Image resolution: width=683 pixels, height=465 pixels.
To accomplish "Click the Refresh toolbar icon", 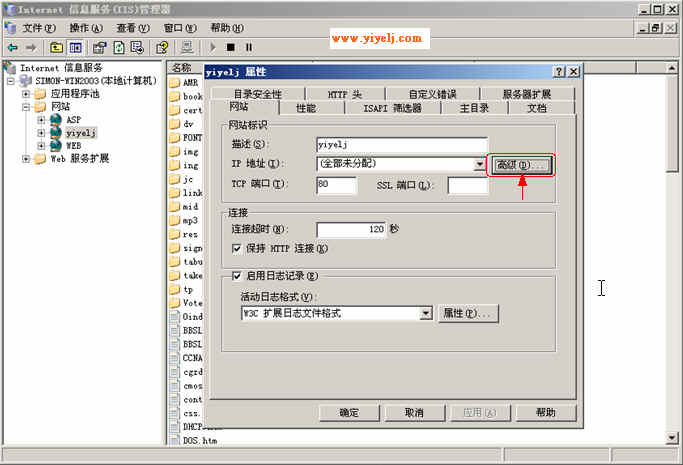I will [119, 47].
